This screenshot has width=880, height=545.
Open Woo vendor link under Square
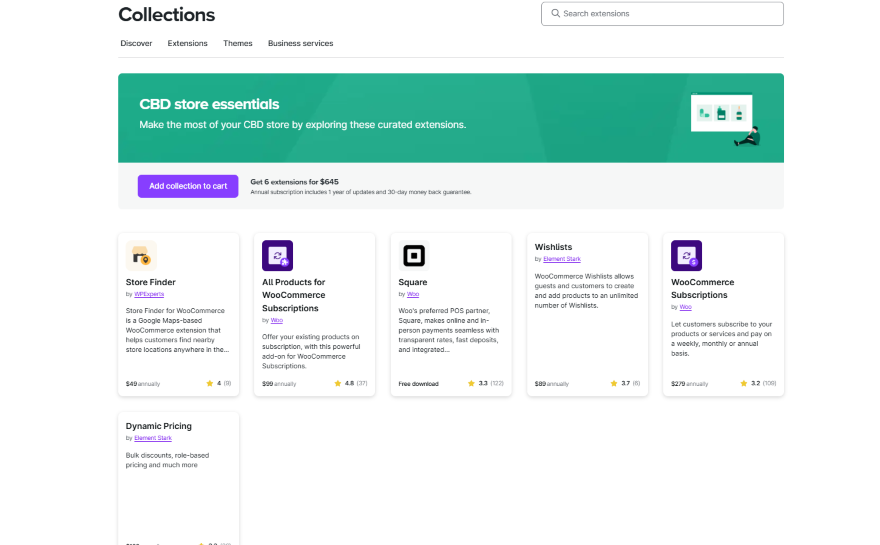tap(413, 294)
